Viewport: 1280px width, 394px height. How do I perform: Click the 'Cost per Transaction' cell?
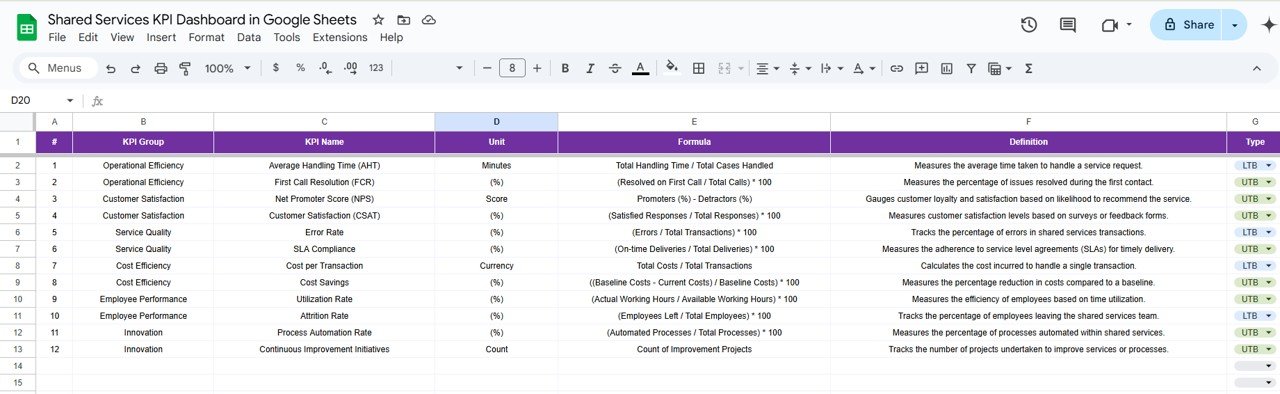(x=324, y=266)
